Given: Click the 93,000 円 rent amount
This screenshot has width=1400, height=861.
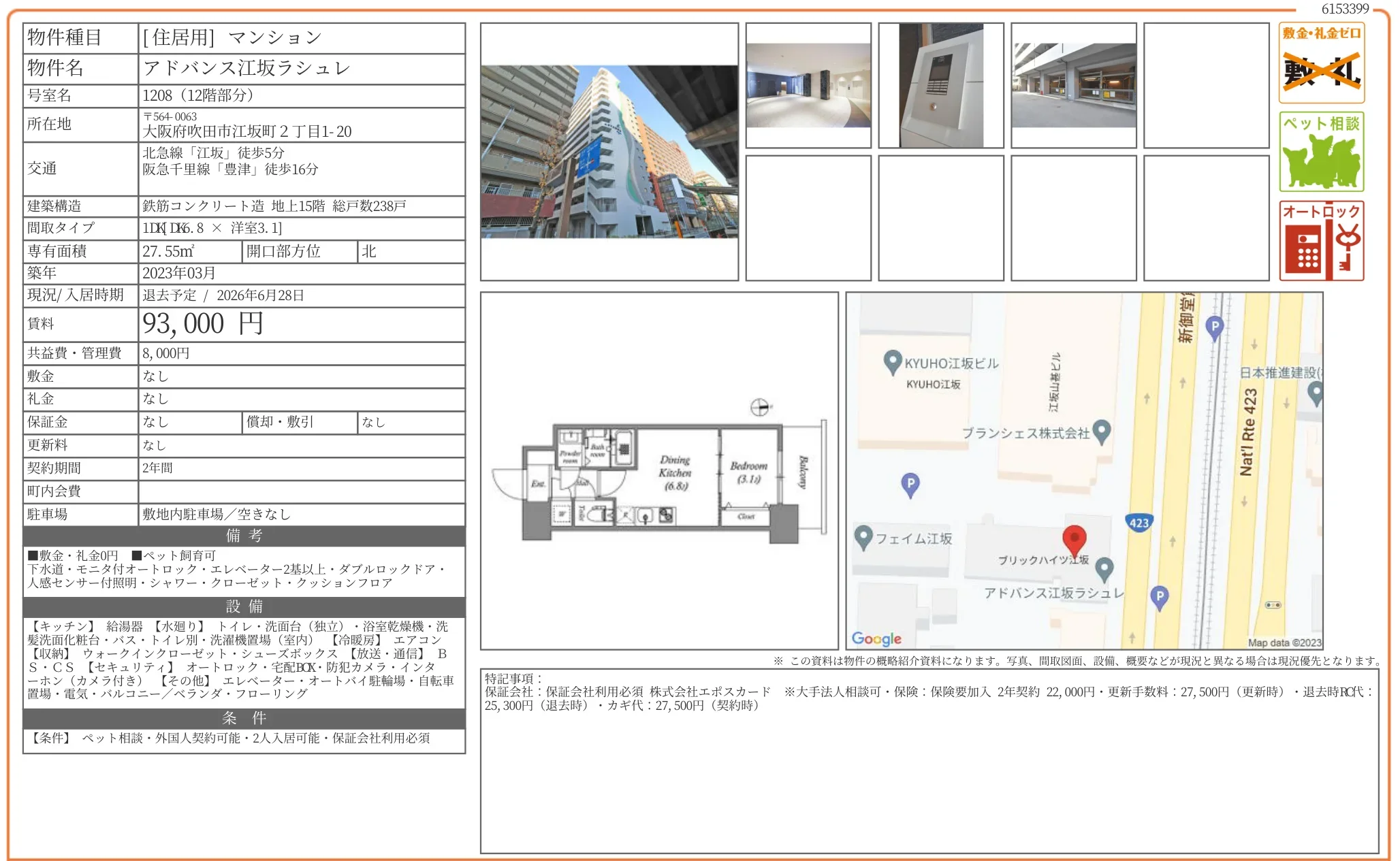Looking at the screenshot, I should pos(202,324).
